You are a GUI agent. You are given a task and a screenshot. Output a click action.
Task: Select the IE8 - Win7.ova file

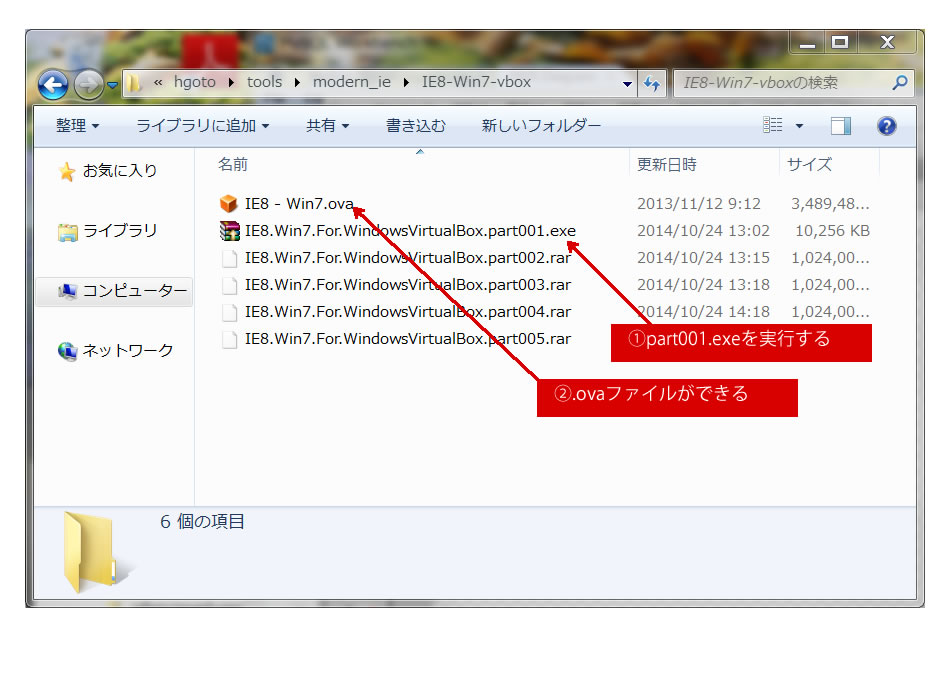click(x=299, y=204)
